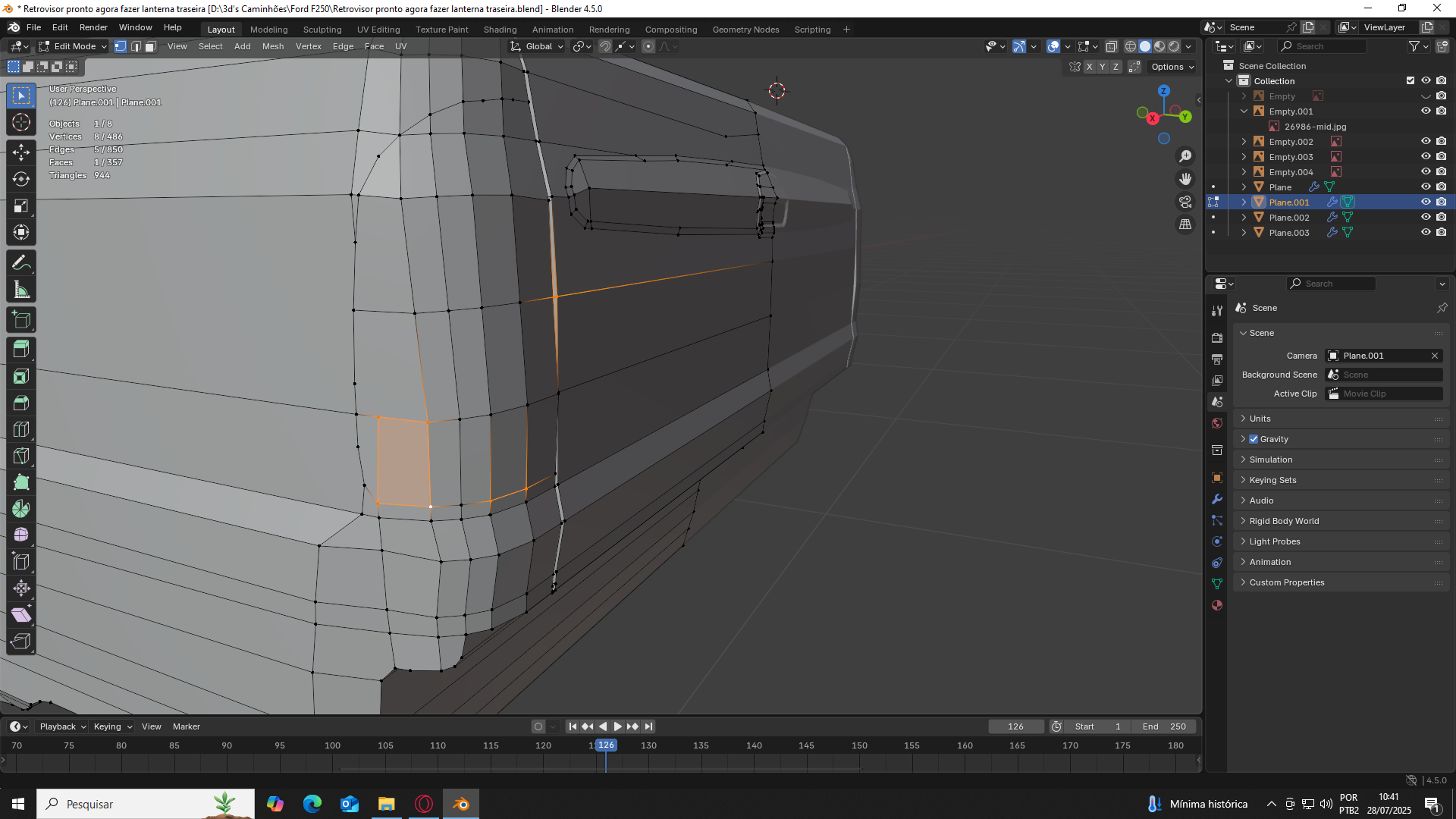Select the Rotate tool
The width and height of the screenshot is (1456, 819).
point(21,179)
